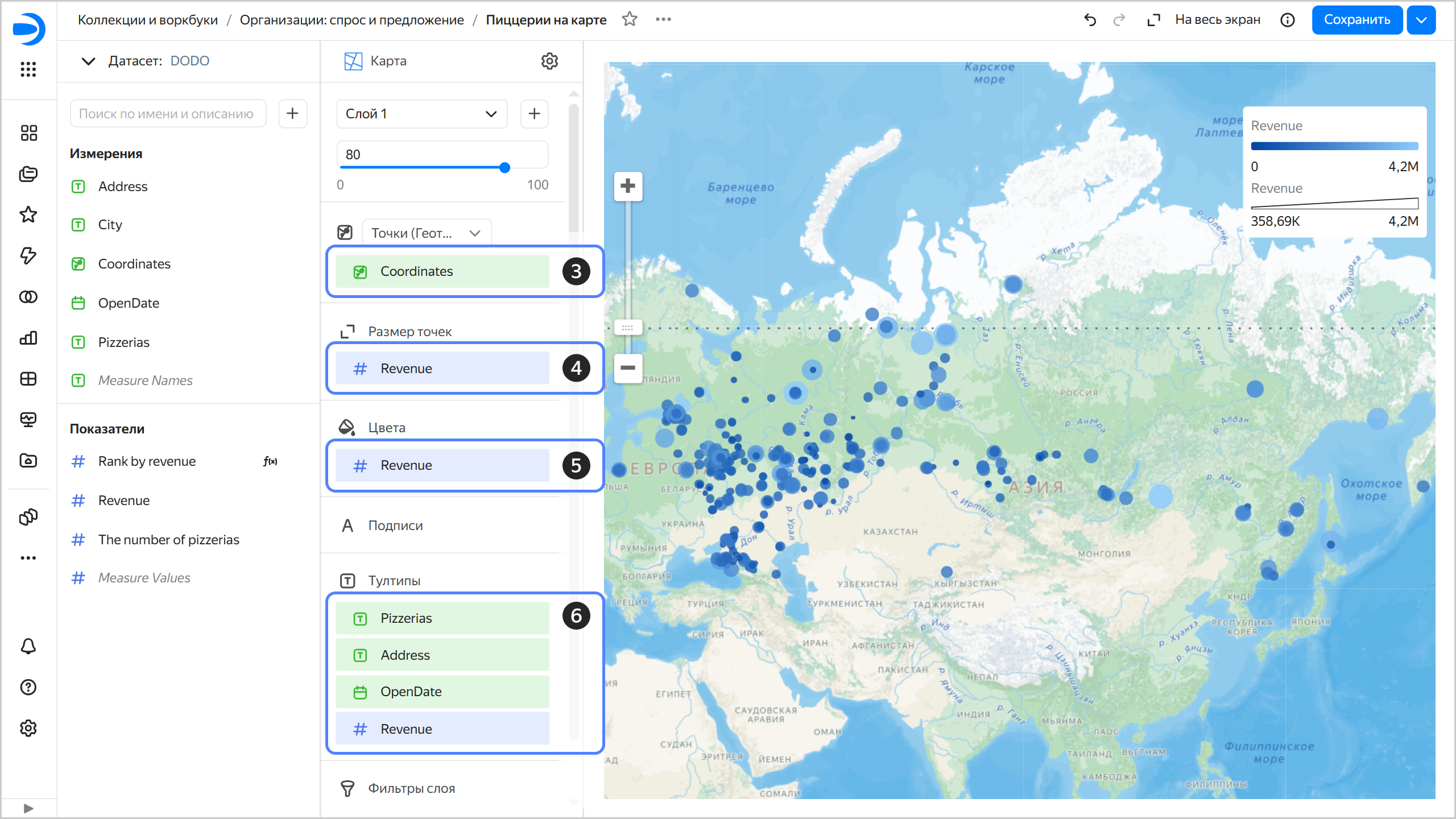Open the f(x) formula for Rank by revenue
Viewport: 1456px width, 819px height.
pyautogui.click(x=269, y=461)
